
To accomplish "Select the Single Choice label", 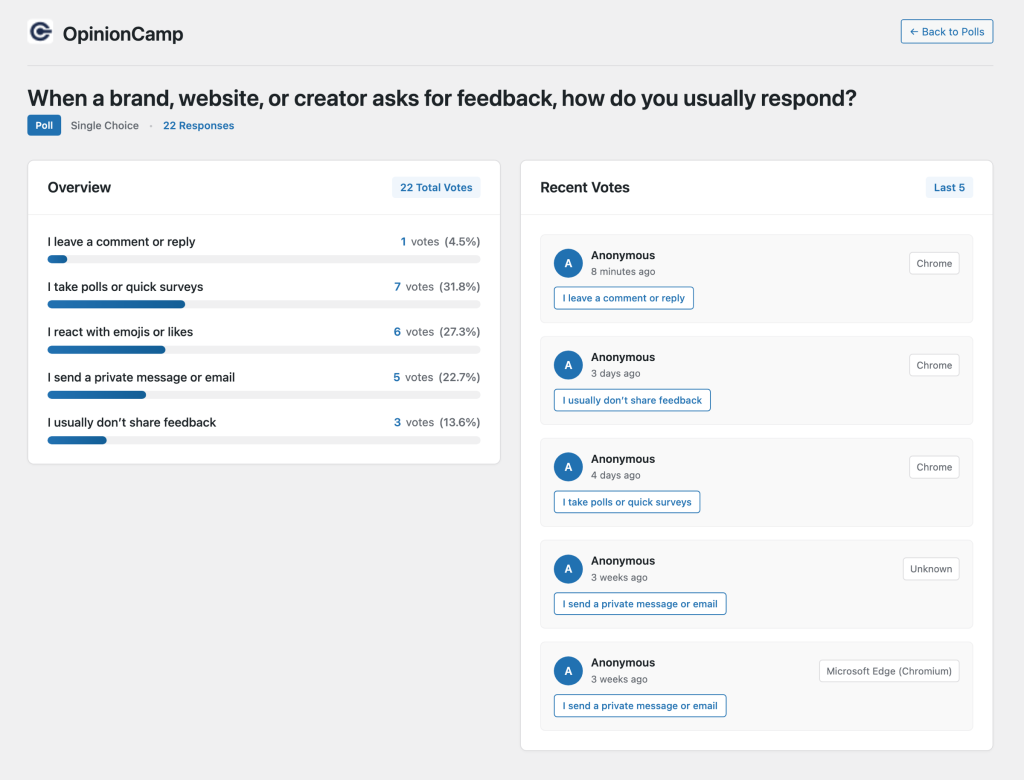I will pos(104,126).
